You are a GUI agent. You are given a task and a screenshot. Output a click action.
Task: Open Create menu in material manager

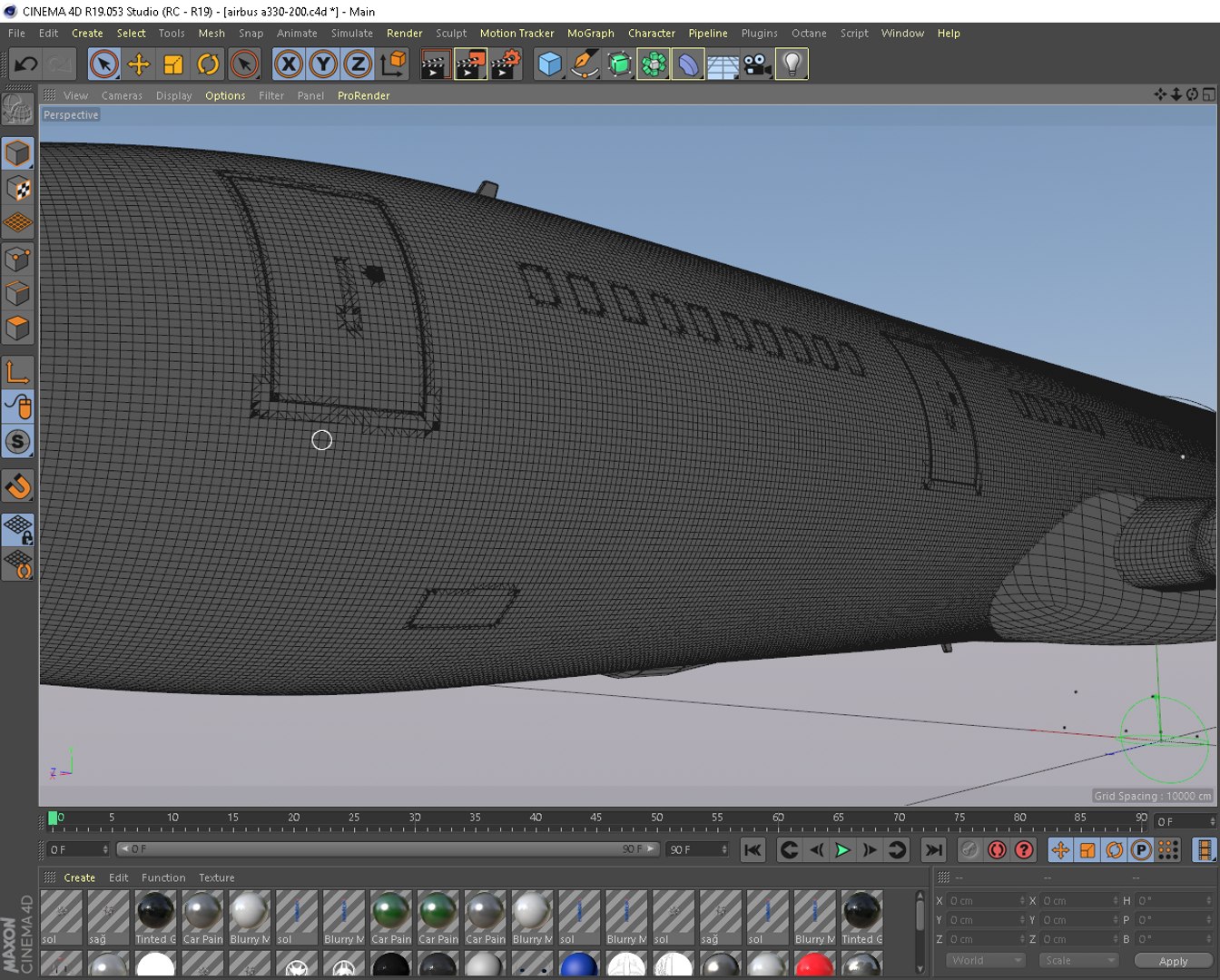coord(80,877)
